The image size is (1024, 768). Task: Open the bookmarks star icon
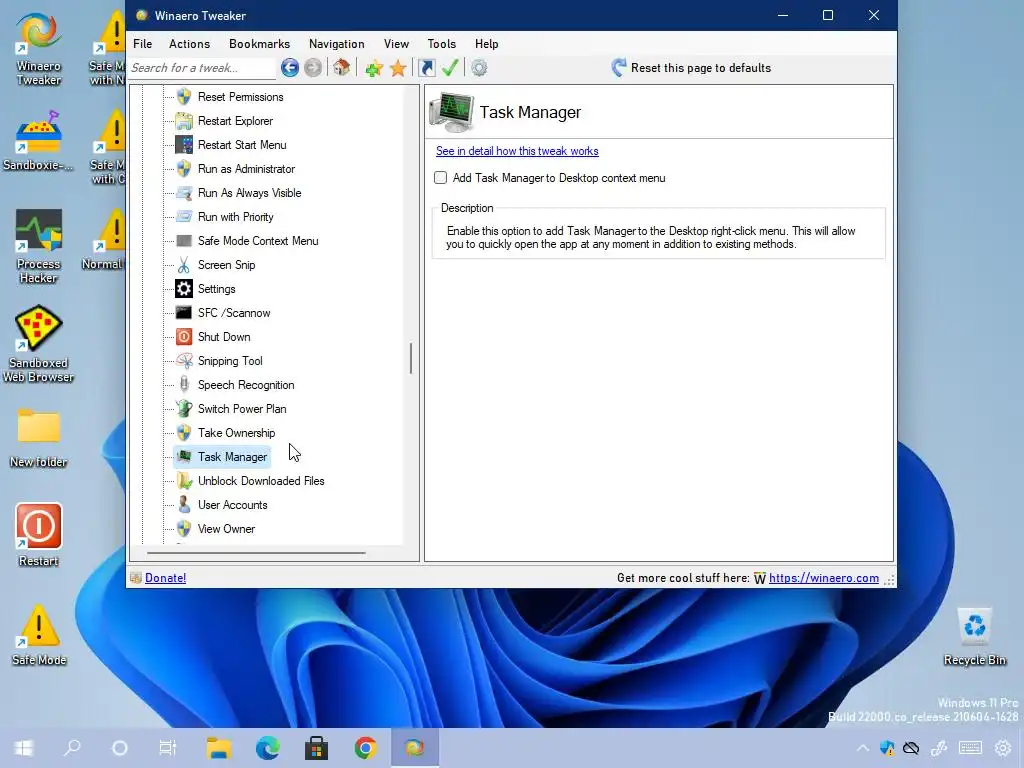tap(398, 68)
